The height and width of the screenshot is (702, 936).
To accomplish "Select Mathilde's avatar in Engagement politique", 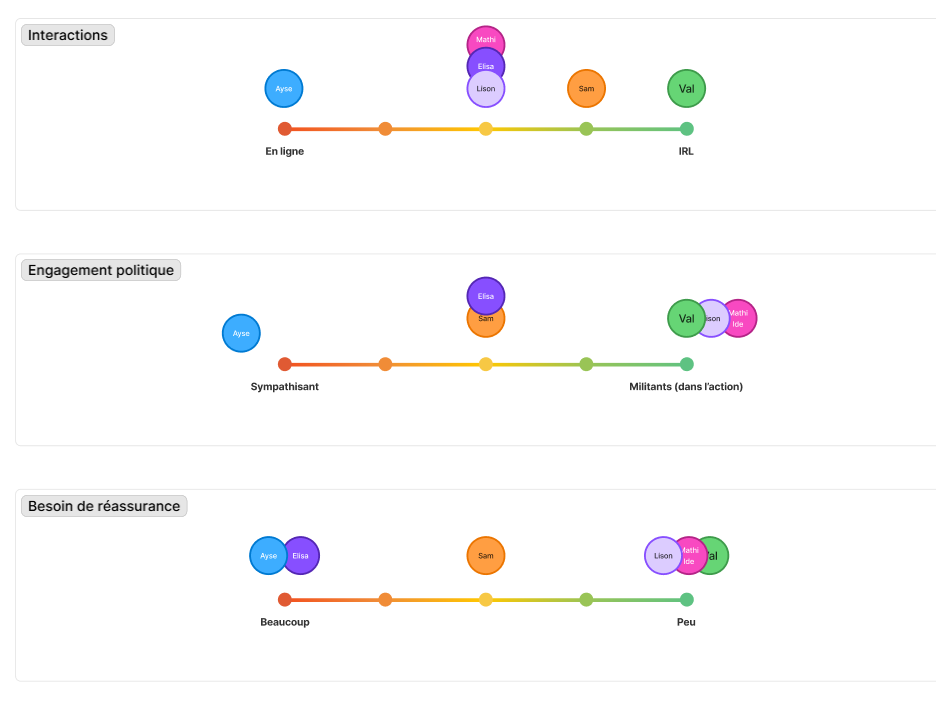I will tap(743, 319).
